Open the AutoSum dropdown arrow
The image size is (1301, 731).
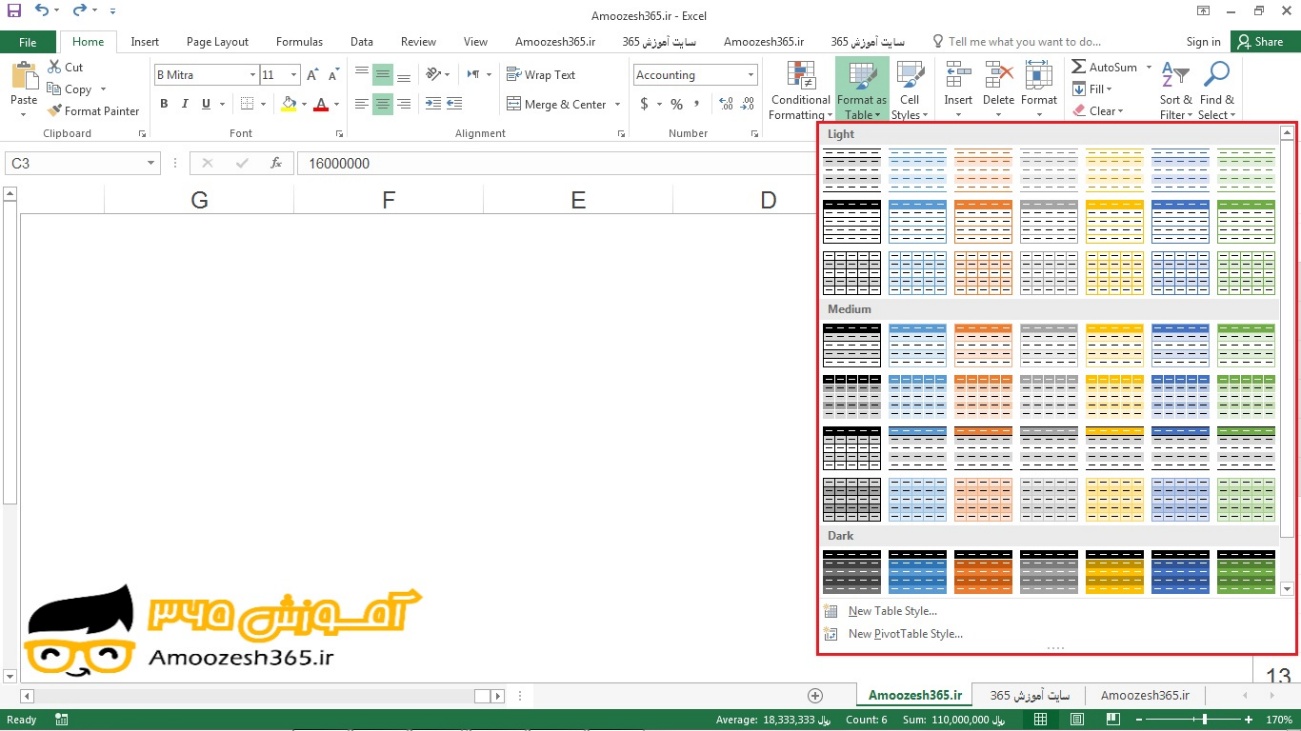[1148, 67]
